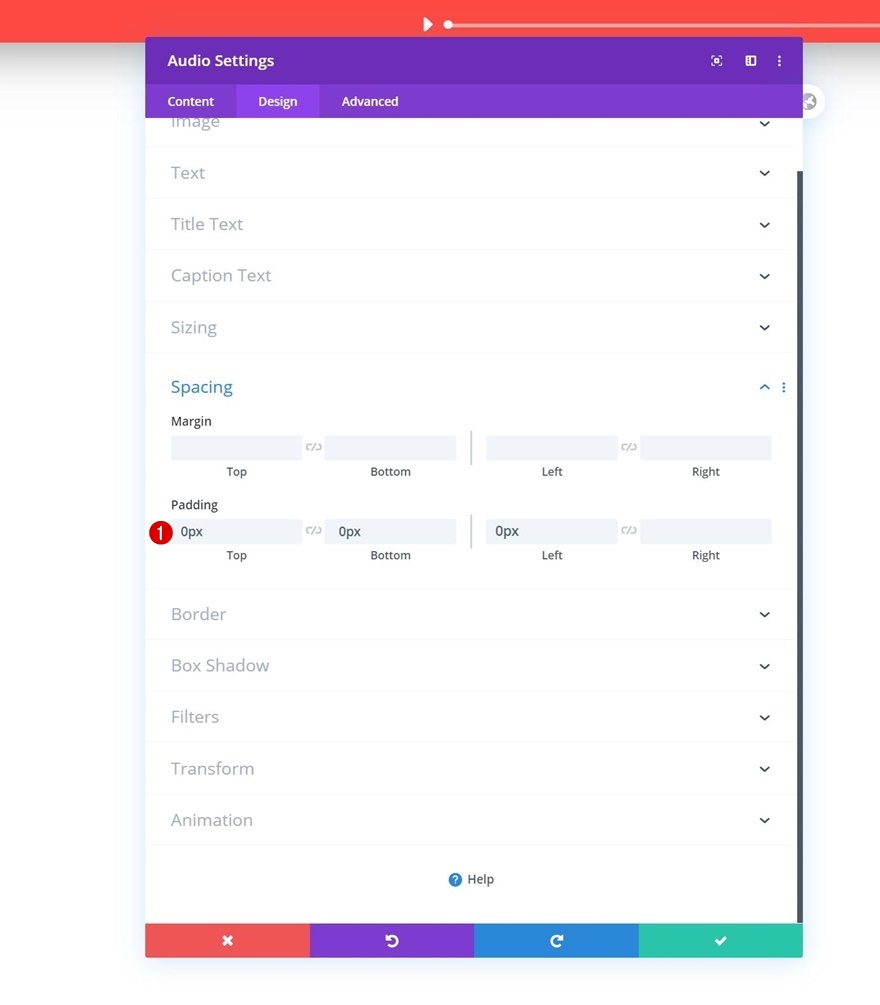Open the three-dot menu in Audio Settings header
Image resolution: width=880 pixels, height=1005 pixels.
pos(779,61)
